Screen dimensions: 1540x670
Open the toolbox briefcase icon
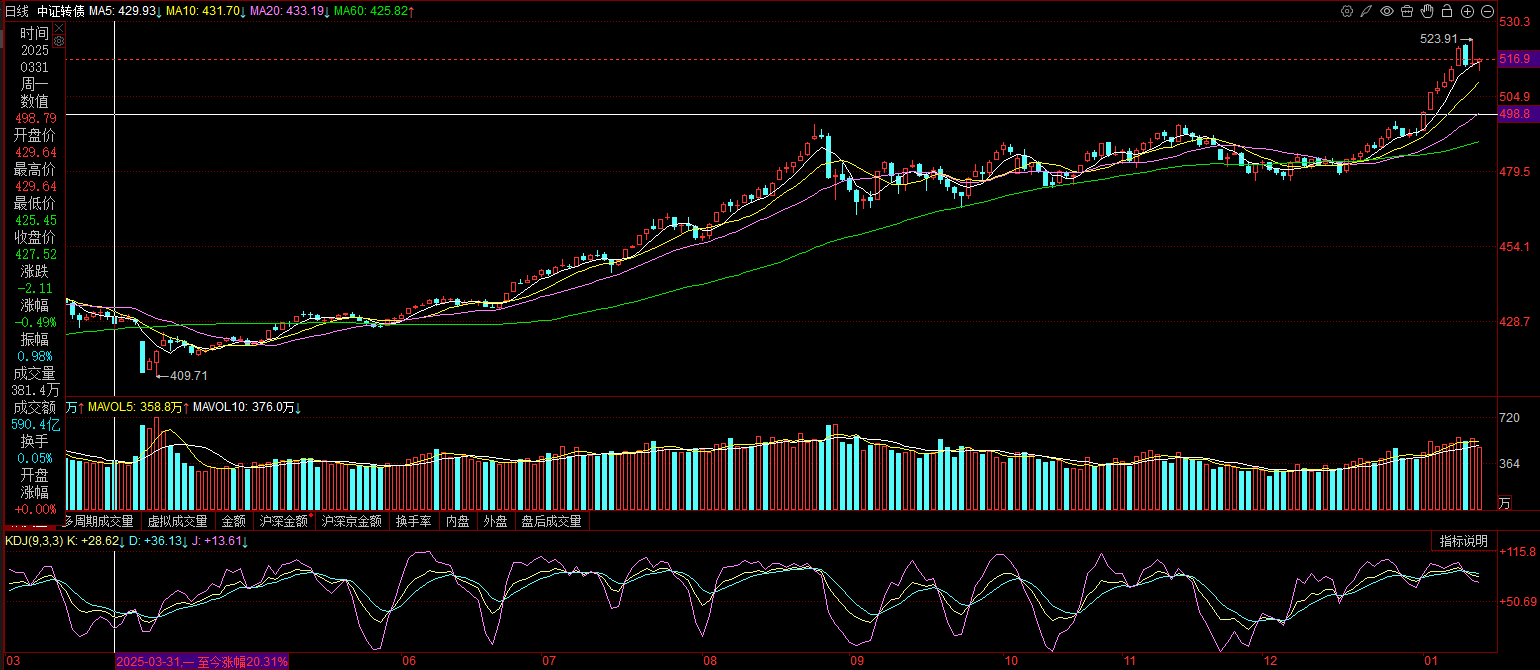click(1407, 11)
